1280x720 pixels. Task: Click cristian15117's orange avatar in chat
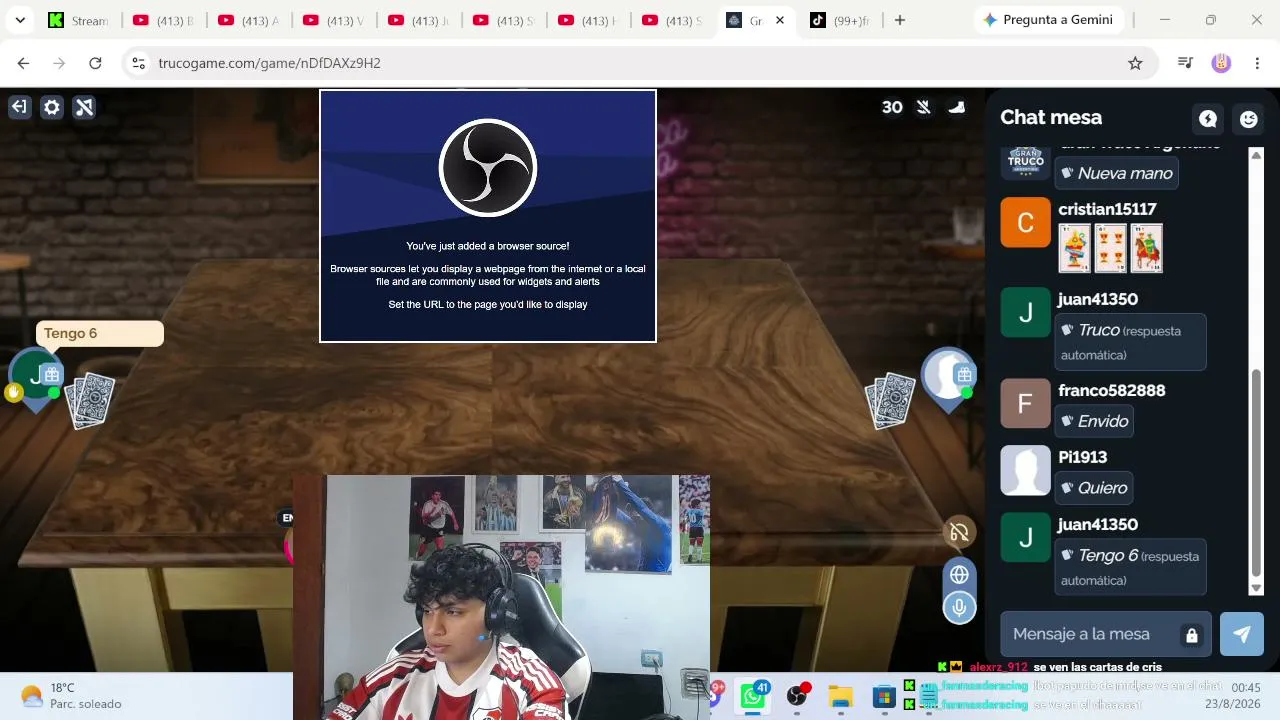(x=1026, y=222)
